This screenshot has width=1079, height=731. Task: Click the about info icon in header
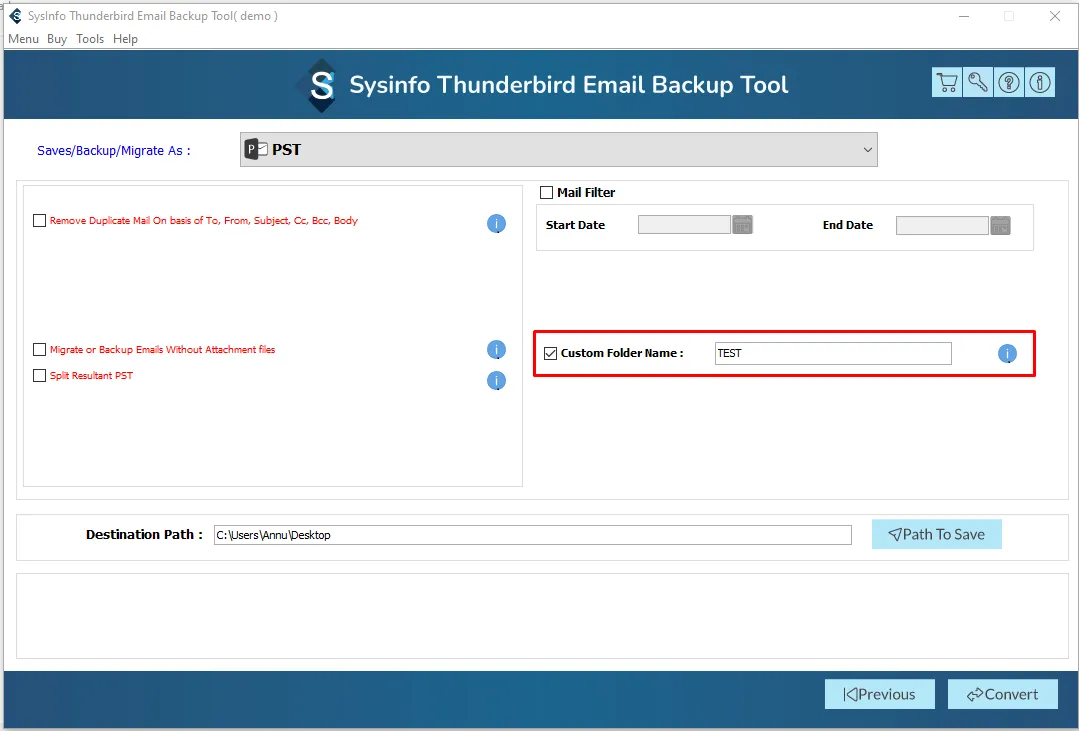[x=1040, y=83]
